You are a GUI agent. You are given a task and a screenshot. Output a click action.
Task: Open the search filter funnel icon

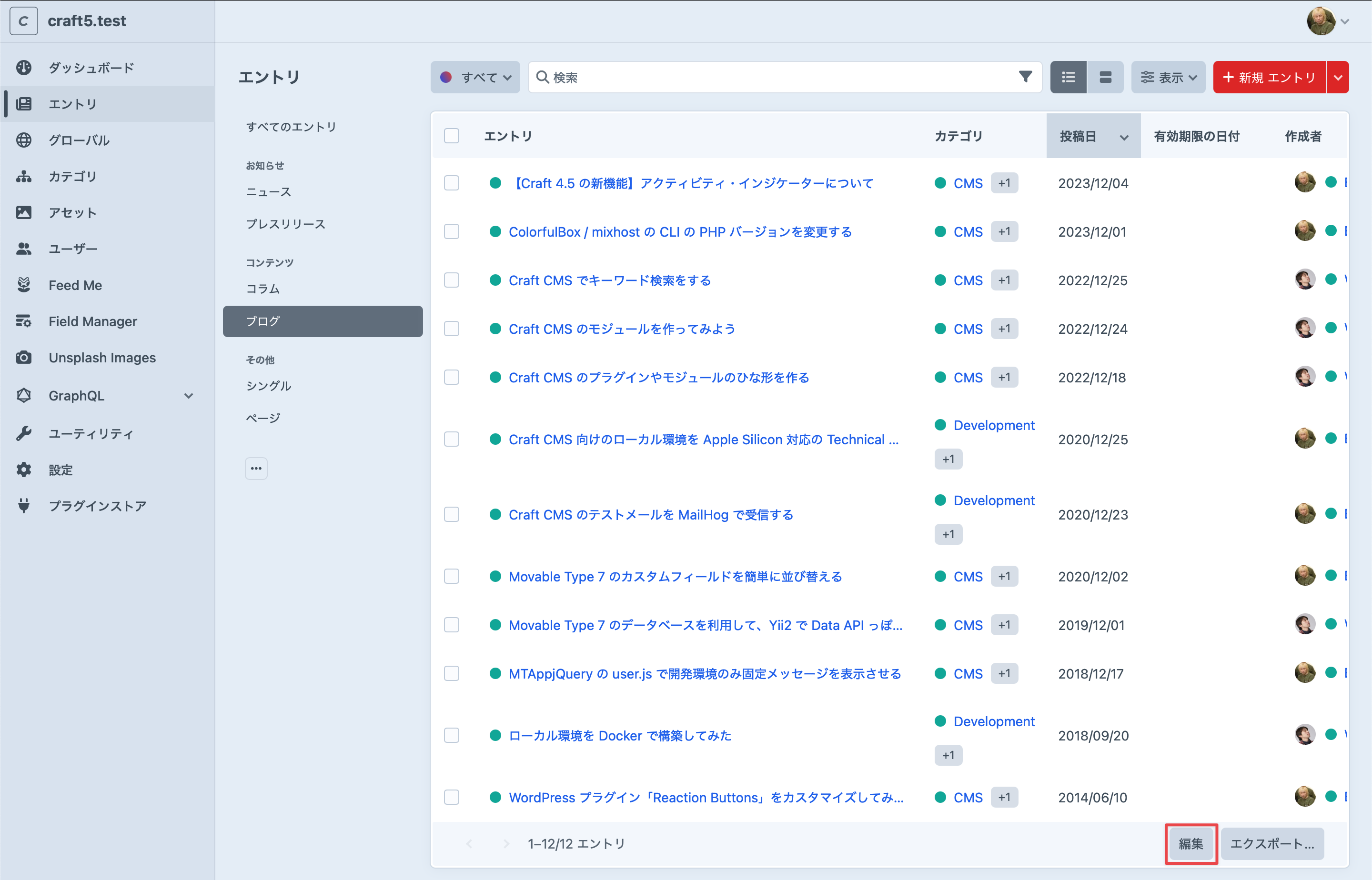(1026, 77)
